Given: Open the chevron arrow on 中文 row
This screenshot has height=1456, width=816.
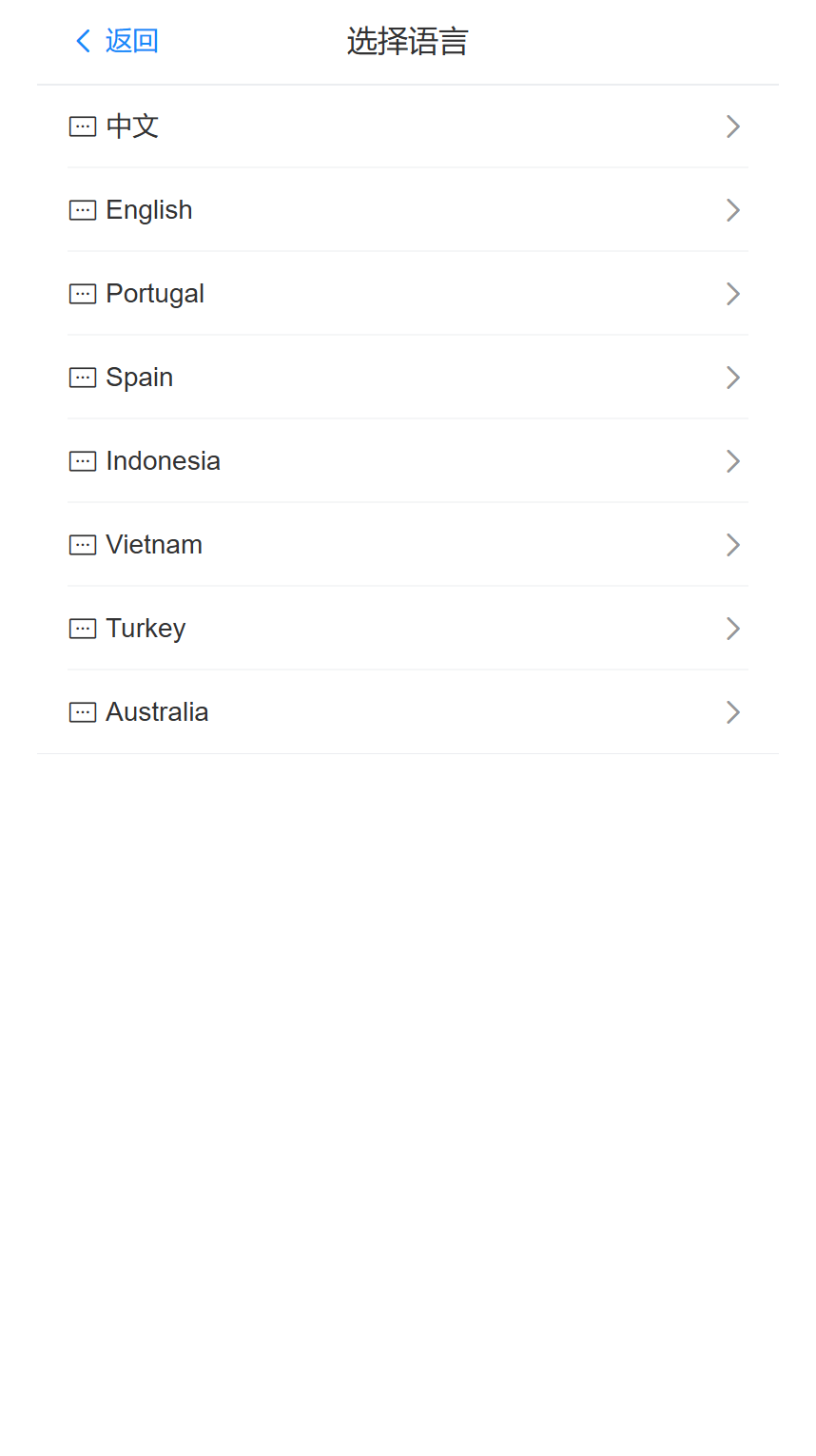Looking at the screenshot, I should (x=732, y=126).
